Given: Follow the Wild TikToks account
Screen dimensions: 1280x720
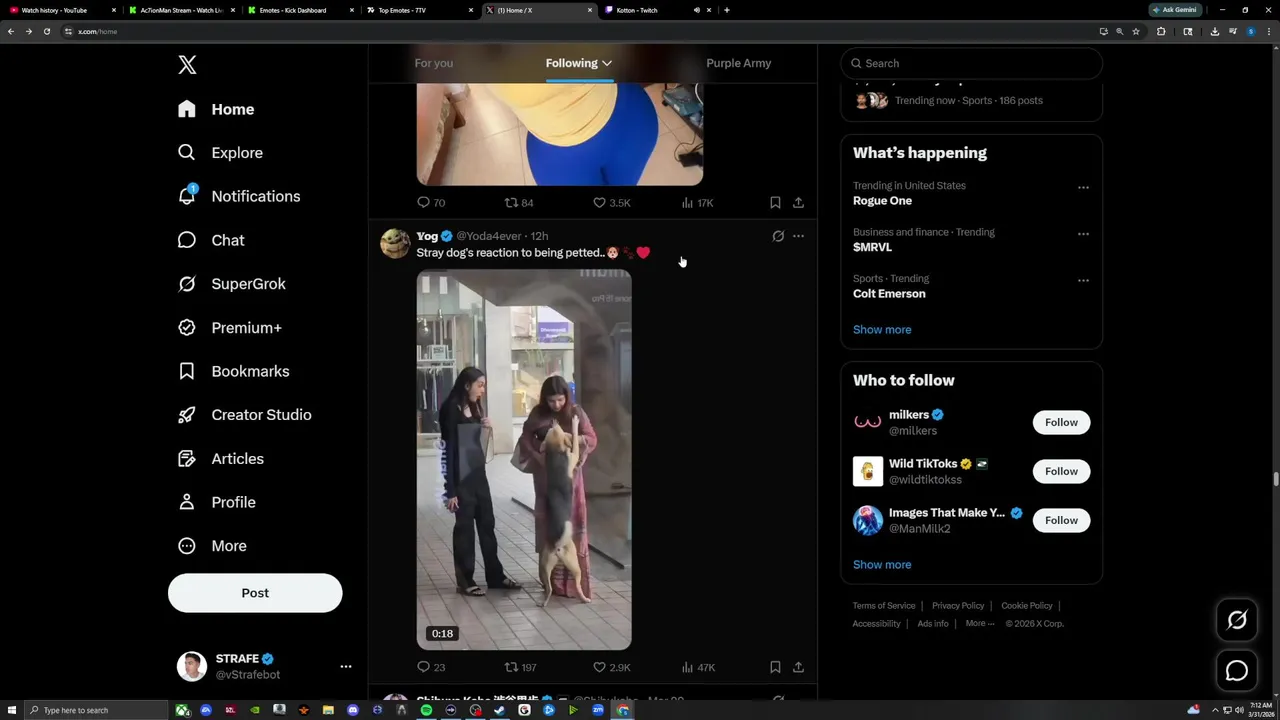Looking at the screenshot, I should [x=1061, y=471].
